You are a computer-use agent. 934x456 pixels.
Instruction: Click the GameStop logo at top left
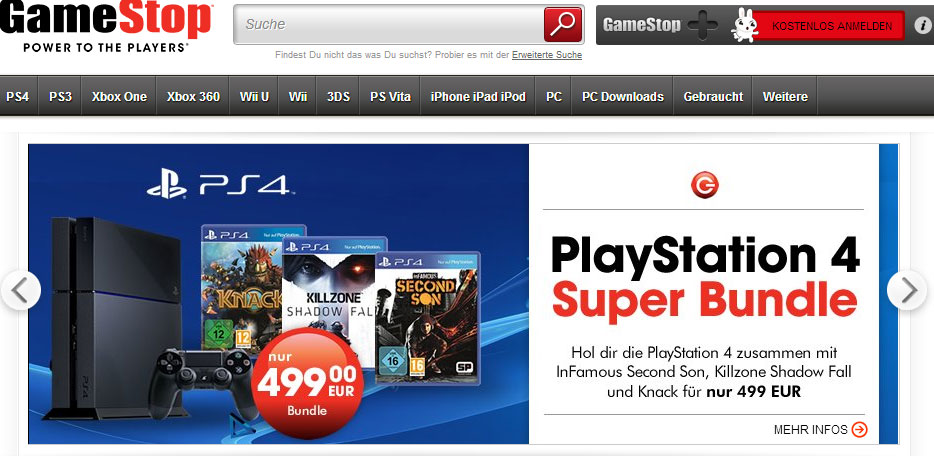click(x=106, y=26)
